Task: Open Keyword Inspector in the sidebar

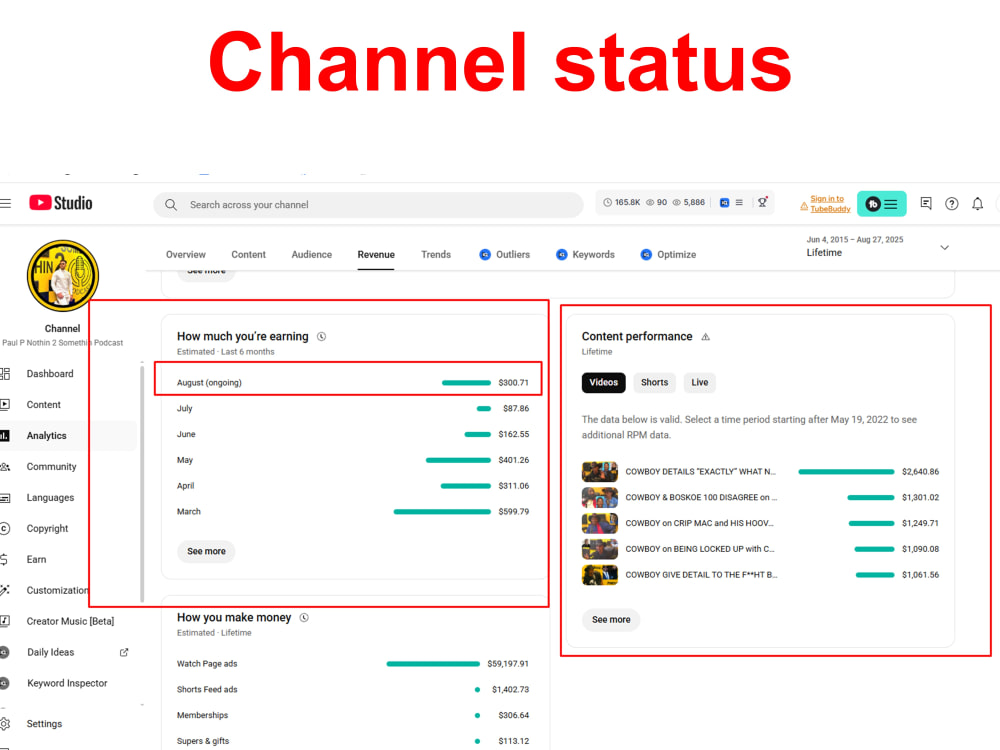Action: click(67, 684)
